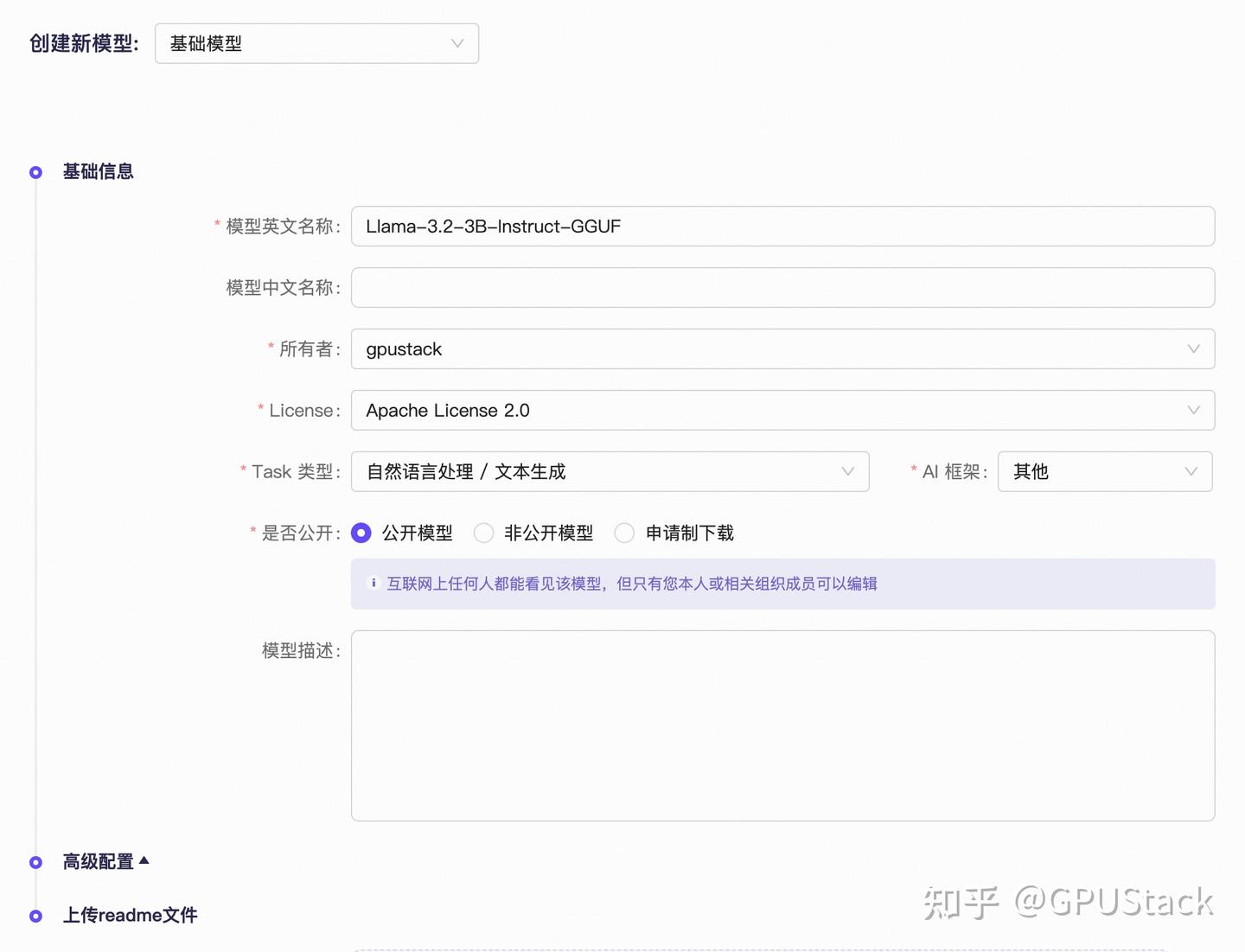Click the 基础信息 section heading
This screenshot has width=1245, height=952.
97,172
